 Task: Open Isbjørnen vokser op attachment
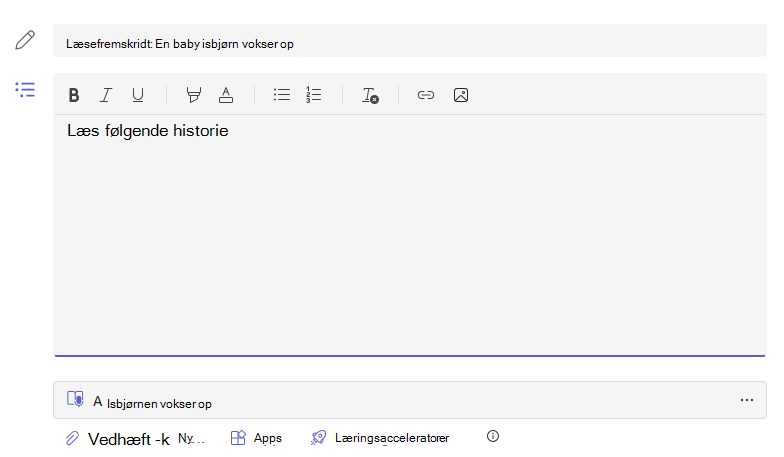(159, 404)
